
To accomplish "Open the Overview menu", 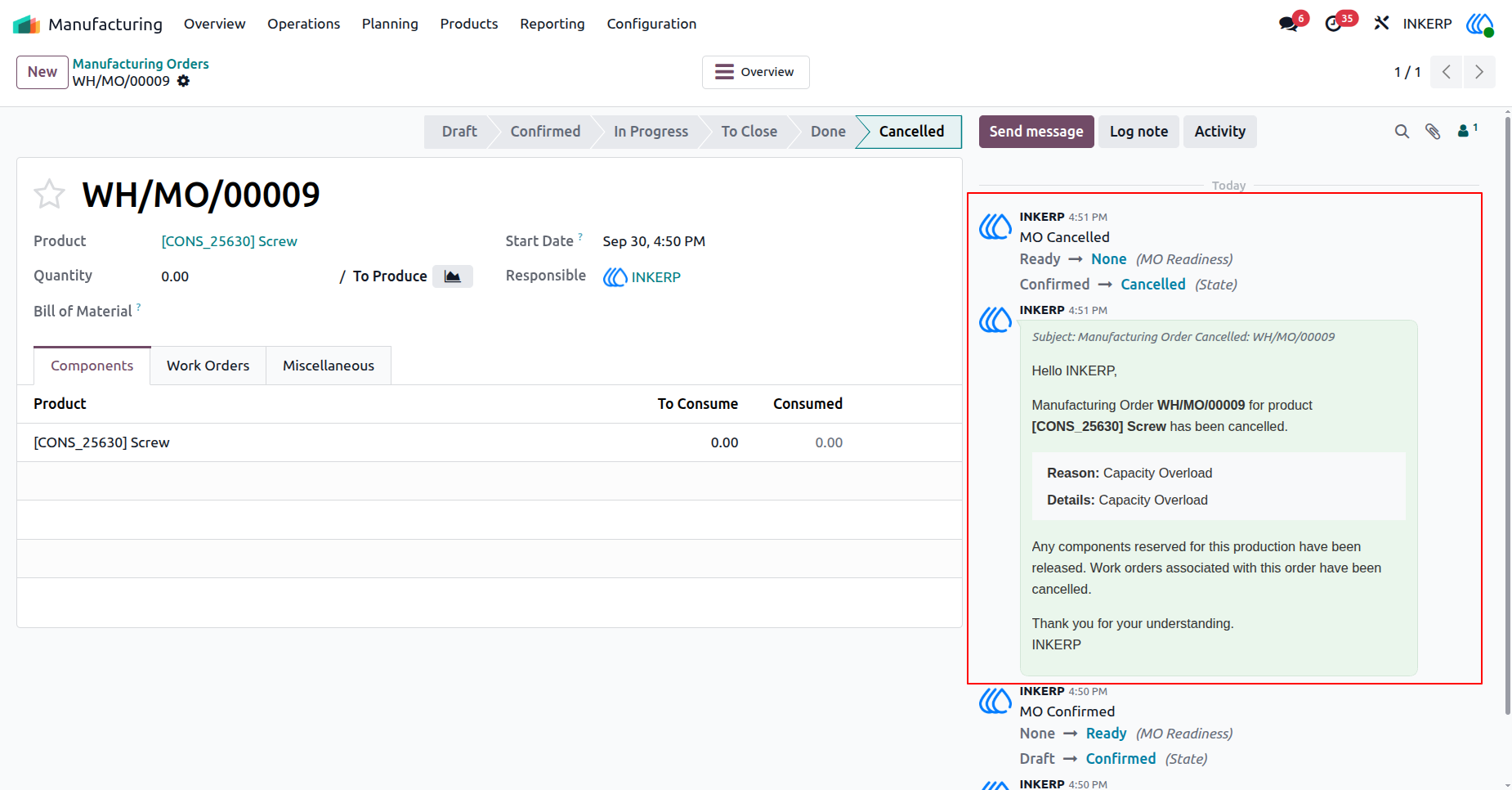I will (214, 24).
